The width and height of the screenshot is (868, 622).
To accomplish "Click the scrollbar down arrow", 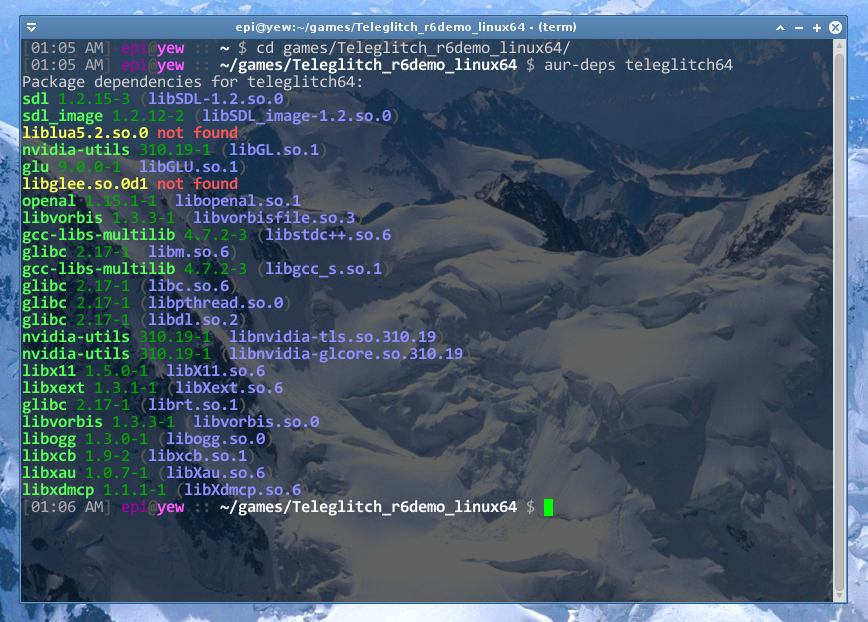I will click(x=839, y=595).
